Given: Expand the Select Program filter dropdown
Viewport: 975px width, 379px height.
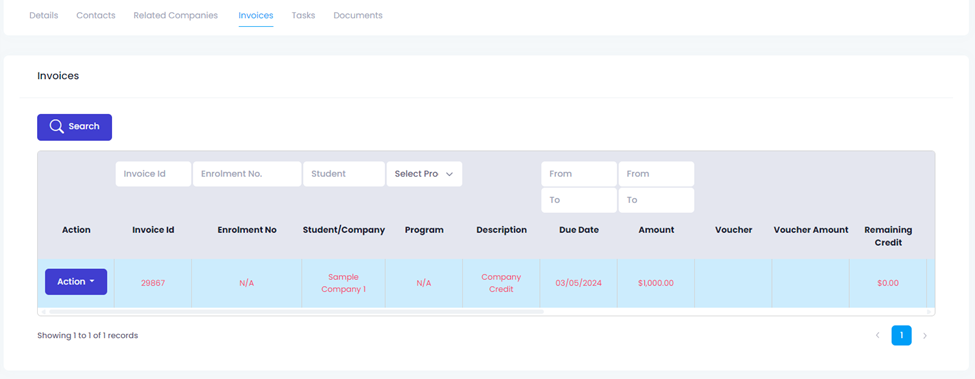Looking at the screenshot, I should (x=424, y=174).
